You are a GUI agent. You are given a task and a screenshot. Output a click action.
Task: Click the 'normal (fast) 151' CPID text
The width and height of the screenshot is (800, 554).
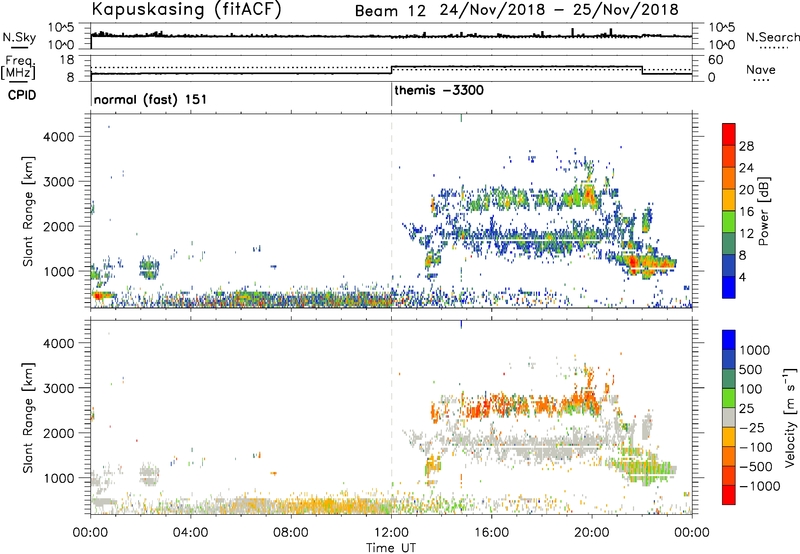(x=151, y=99)
